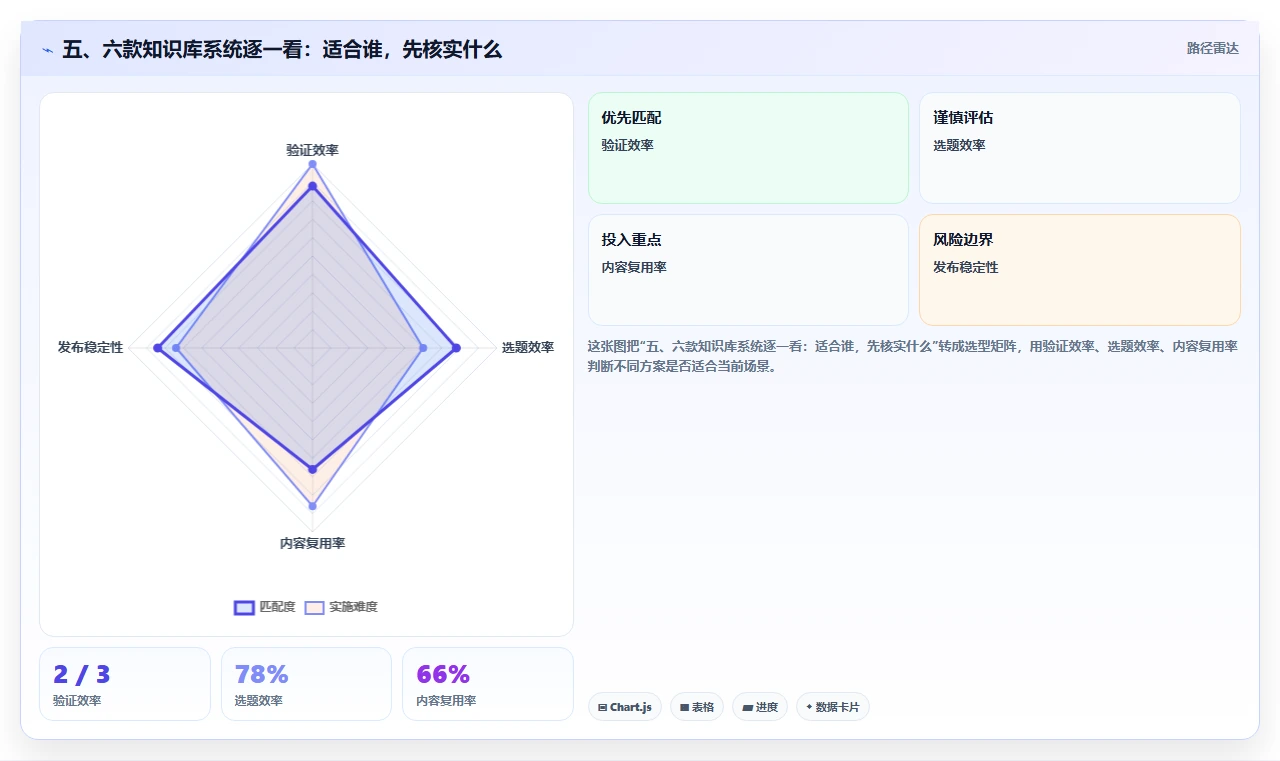Open the 谨慎评估 card
The image size is (1280, 761).
point(1080,148)
